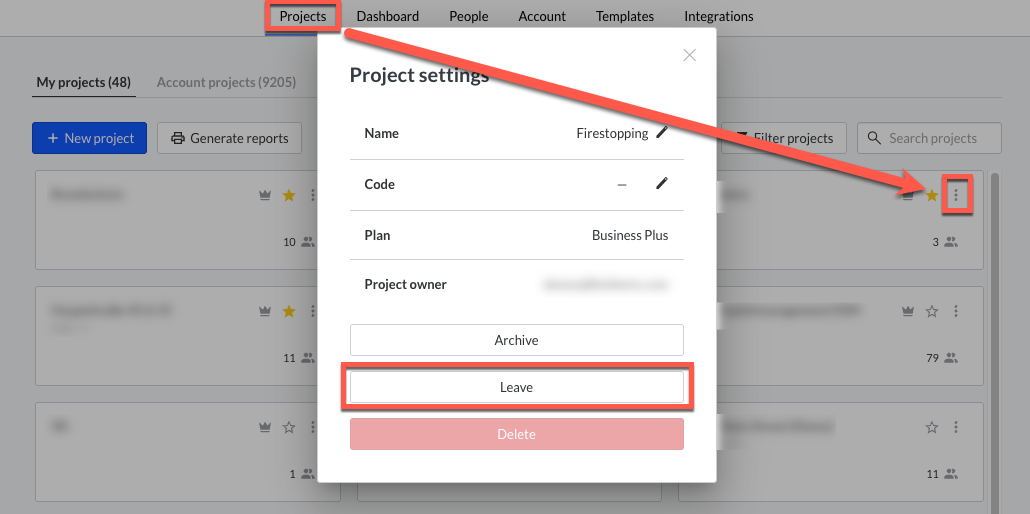Image resolution: width=1030 pixels, height=514 pixels.
Task: Open the Dashboard menu item
Action: pyautogui.click(x=387, y=16)
